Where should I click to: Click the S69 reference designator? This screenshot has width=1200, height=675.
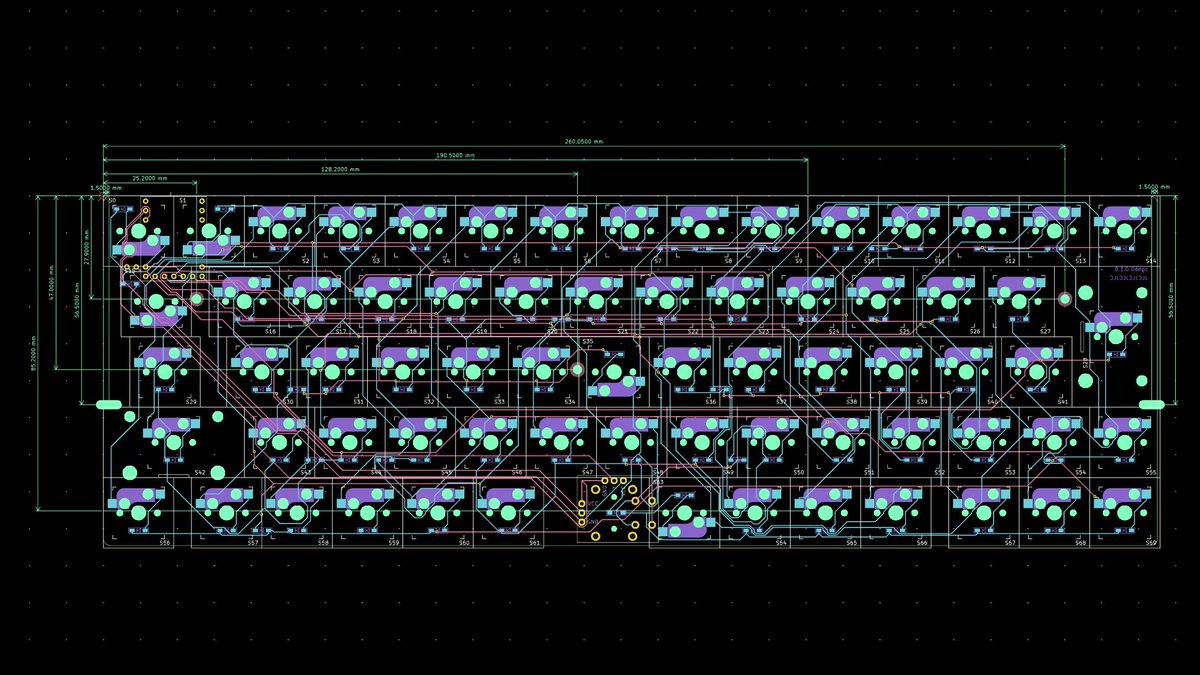point(1151,542)
